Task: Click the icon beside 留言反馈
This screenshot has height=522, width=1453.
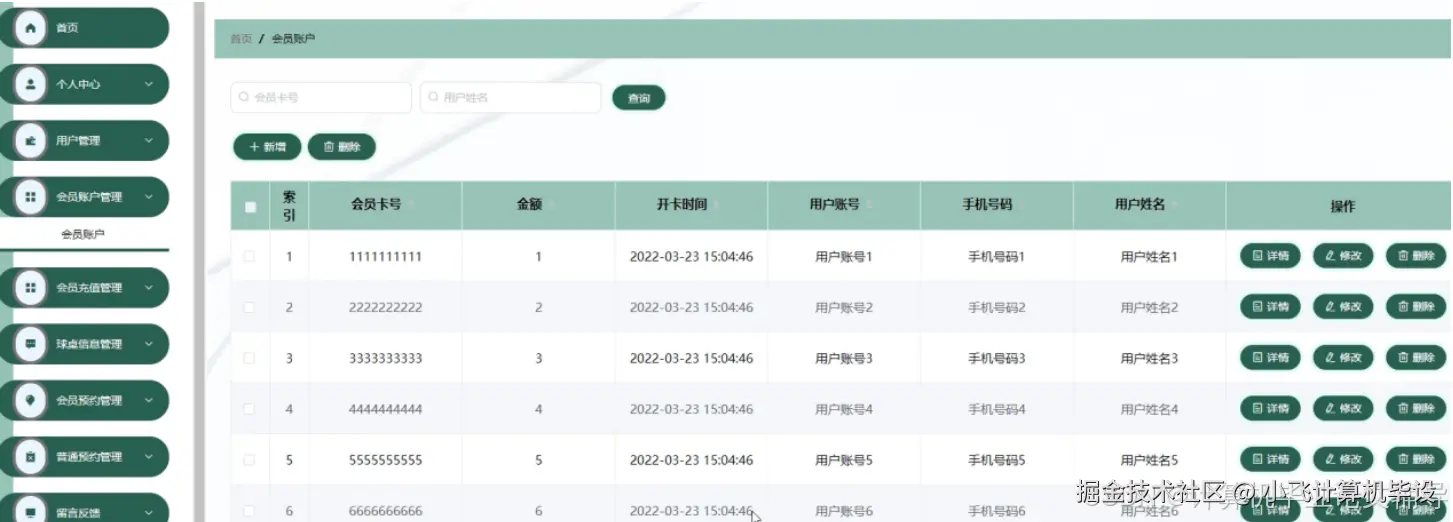Action: (x=30, y=511)
